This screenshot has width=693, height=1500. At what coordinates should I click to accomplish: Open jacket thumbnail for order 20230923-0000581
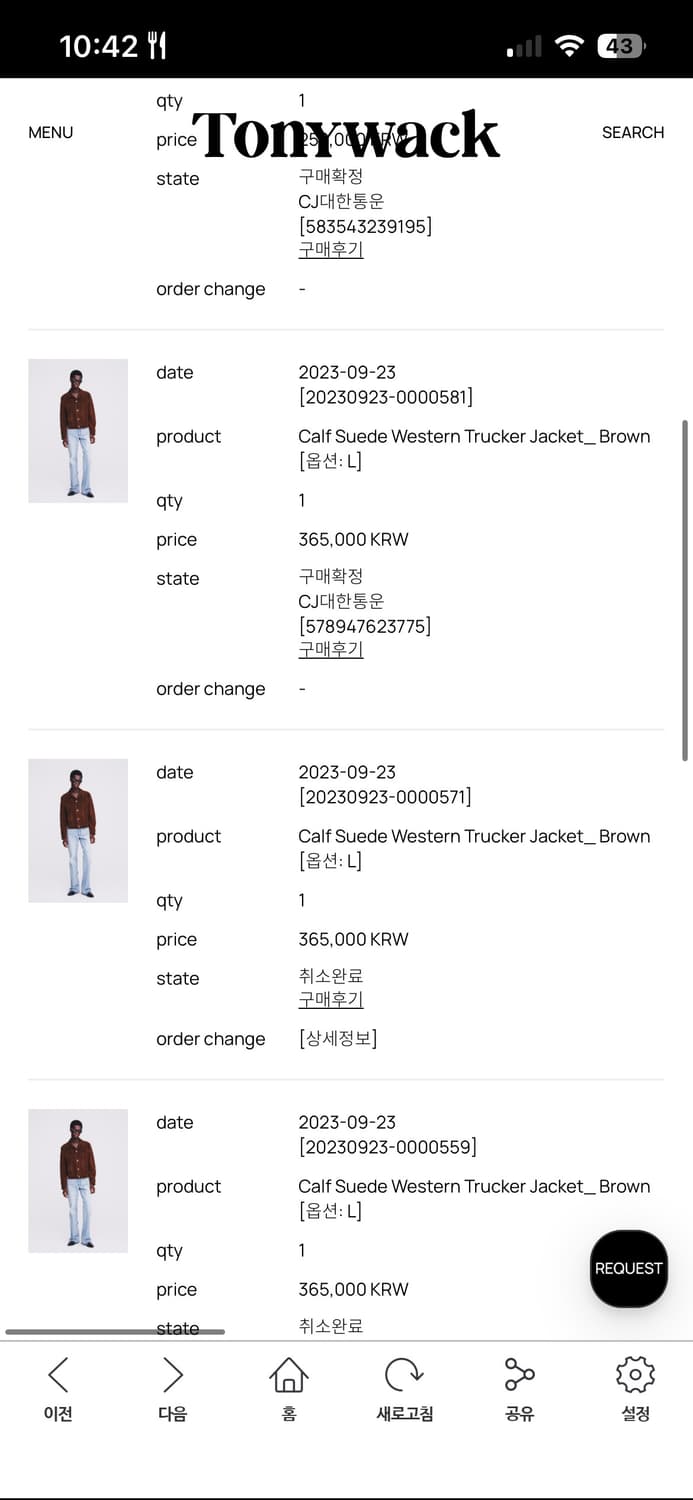pyautogui.click(x=78, y=431)
